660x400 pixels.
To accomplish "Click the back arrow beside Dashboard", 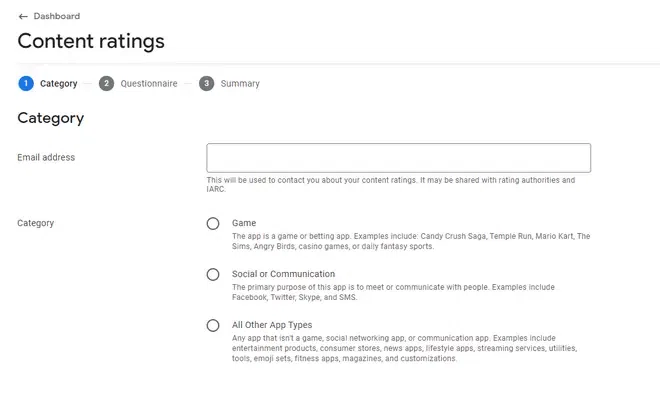I will coord(23,17).
